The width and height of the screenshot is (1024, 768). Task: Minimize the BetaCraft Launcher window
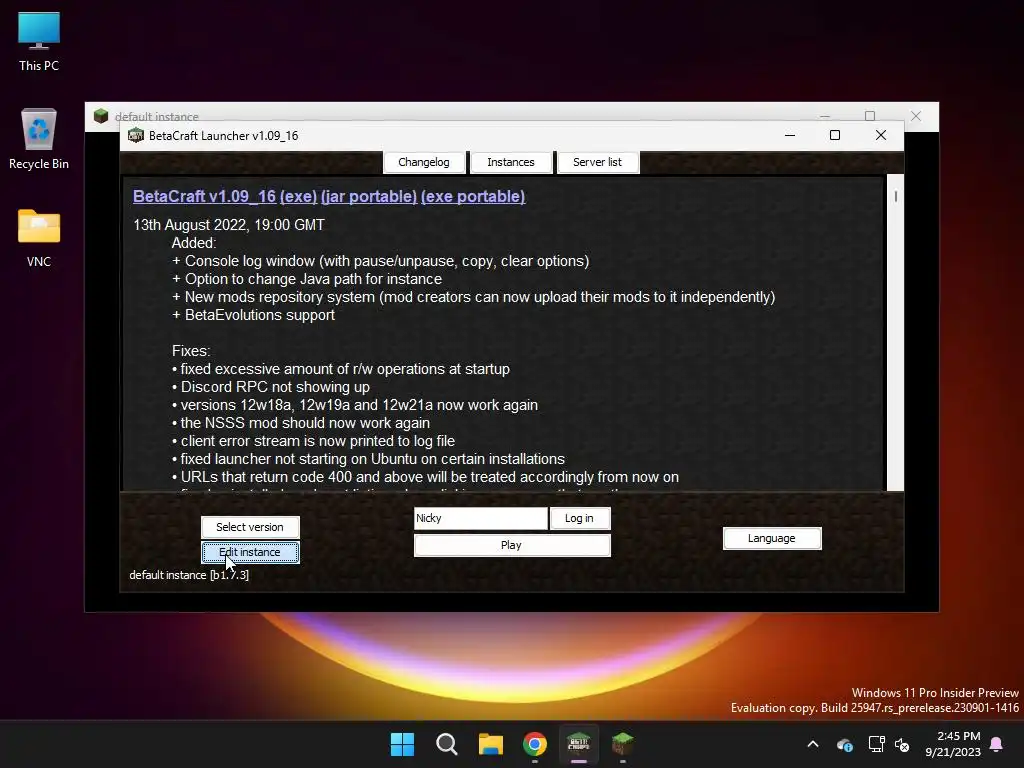[x=790, y=135]
